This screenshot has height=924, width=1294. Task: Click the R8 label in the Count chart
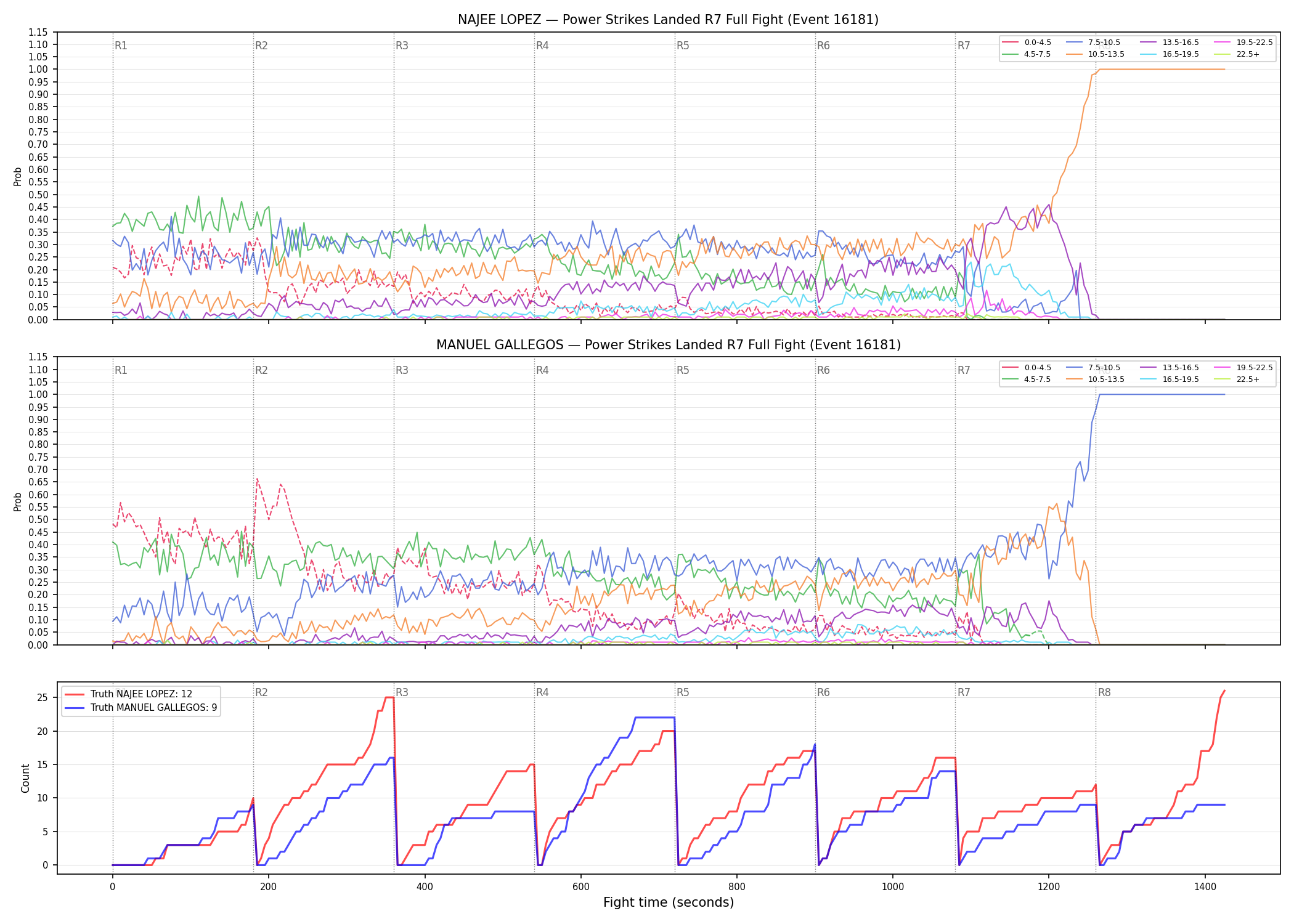click(x=1104, y=692)
